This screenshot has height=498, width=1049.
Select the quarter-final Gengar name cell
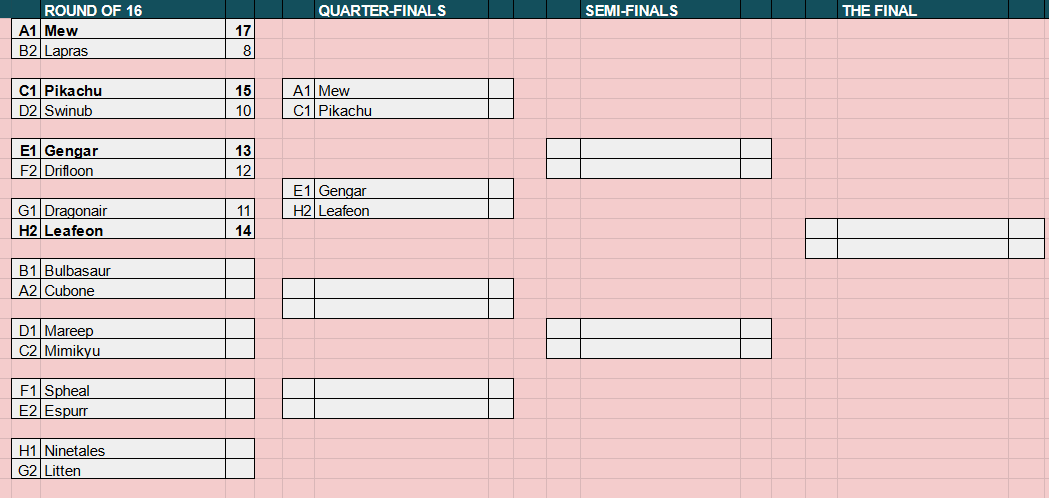coord(401,189)
